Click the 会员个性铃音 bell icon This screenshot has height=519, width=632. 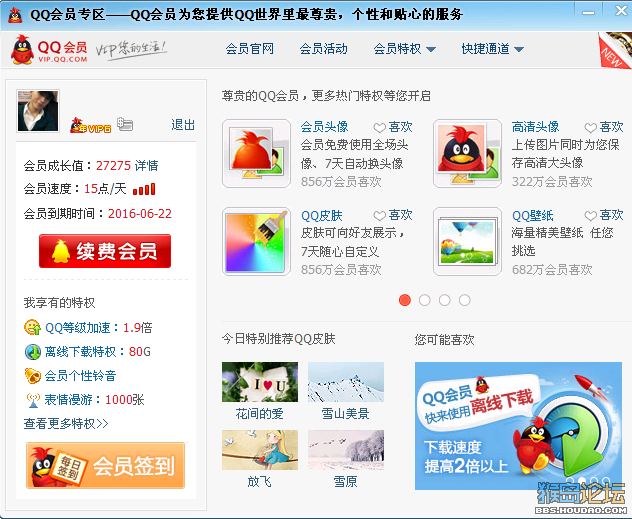coord(32,376)
